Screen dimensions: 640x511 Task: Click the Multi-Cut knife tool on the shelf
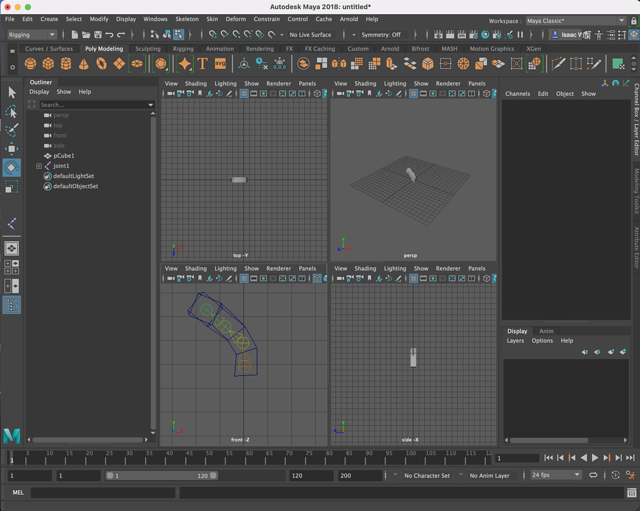click(558, 64)
